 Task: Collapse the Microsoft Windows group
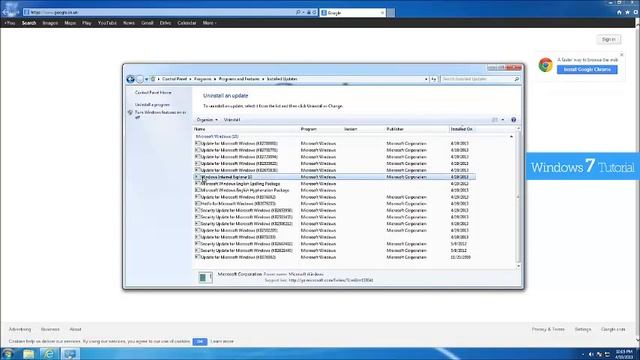511,137
